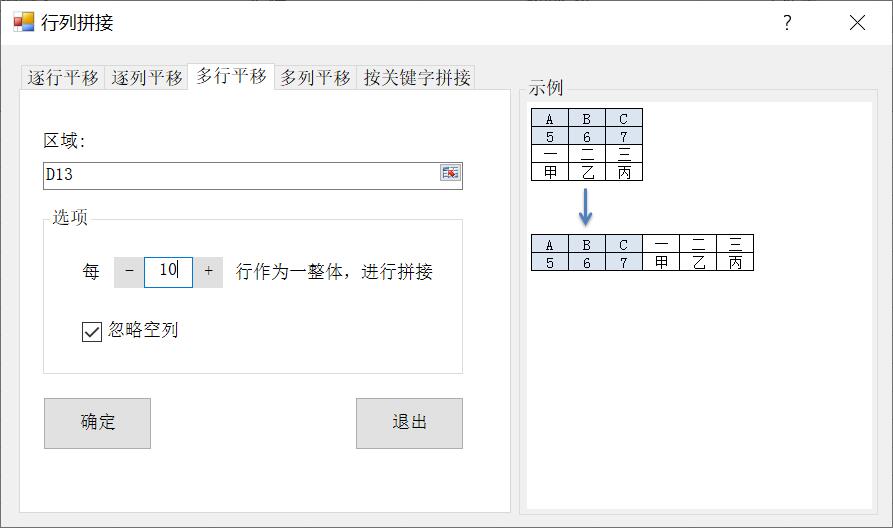Screen dimensions: 893x528
Task: Open help with the question mark button
Action: click(x=787, y=23)
